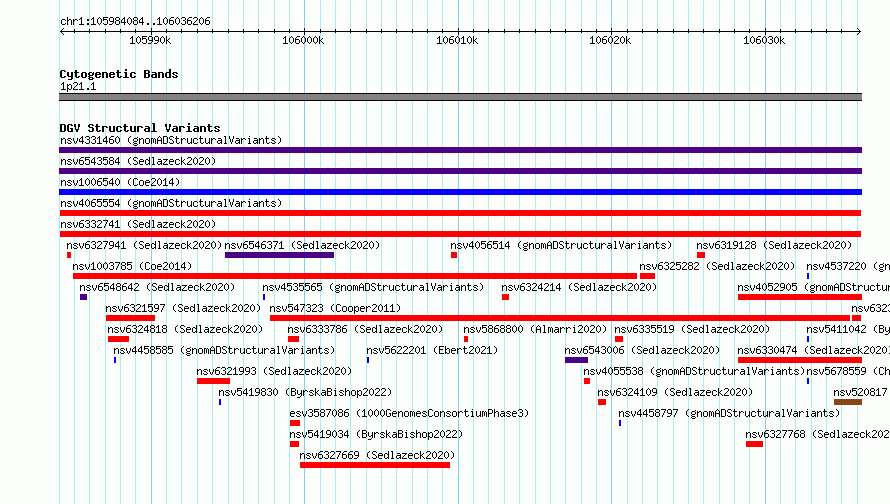Select the red bar under nsv547323
This screenshot has height=504, width=890.
coord(560,318)
